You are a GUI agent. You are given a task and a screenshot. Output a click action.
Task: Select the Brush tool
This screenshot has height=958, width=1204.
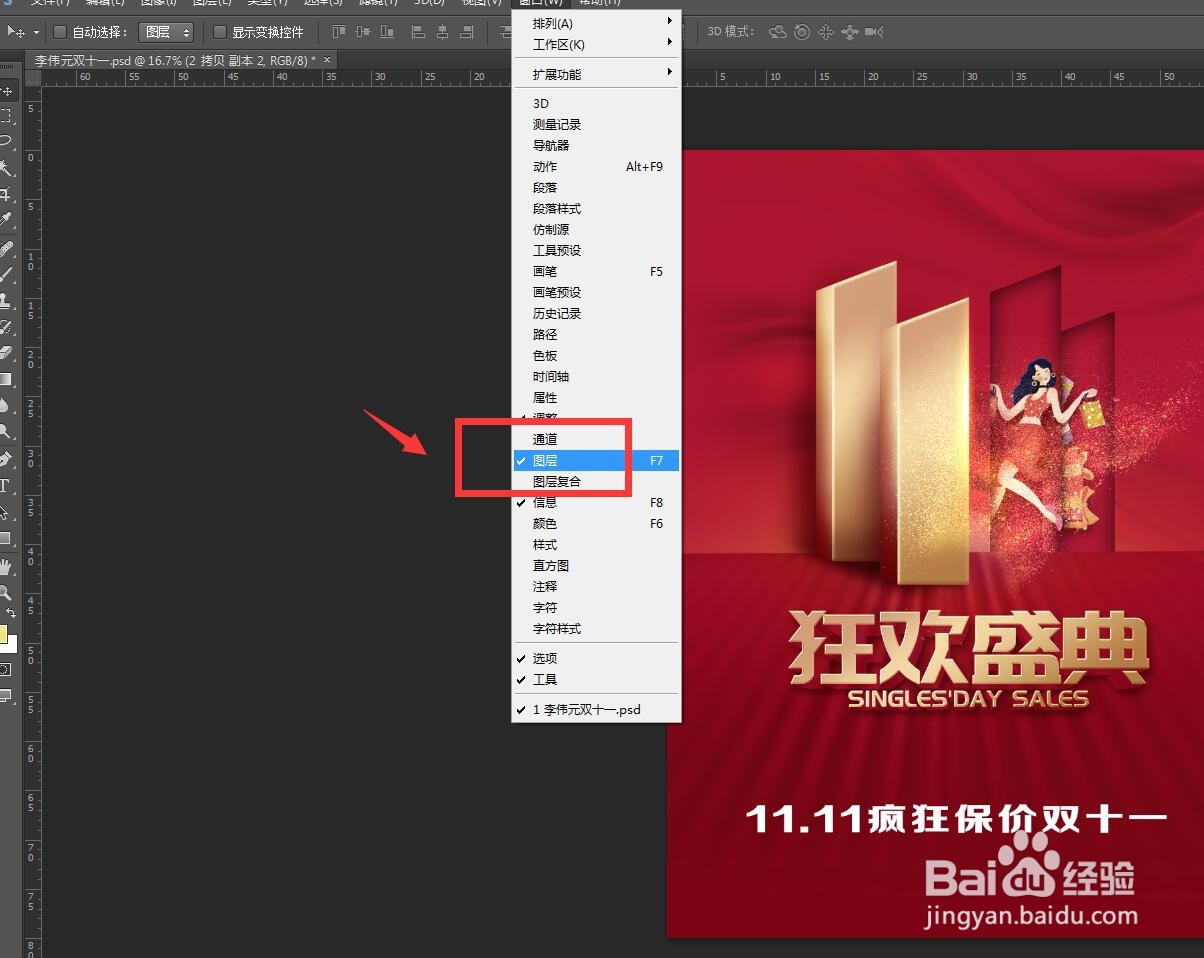pyautogui.click(x=6, y=274)
